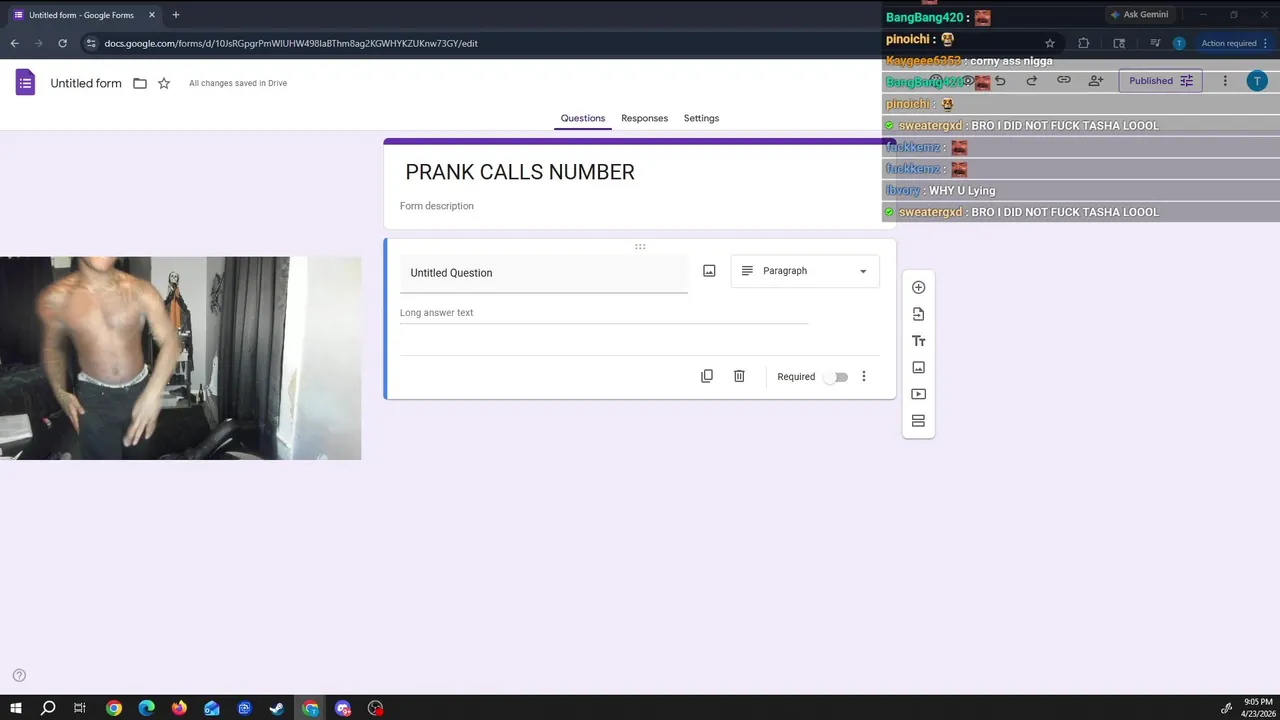Edit the Untitled Question text field

[x=544, y=273]
